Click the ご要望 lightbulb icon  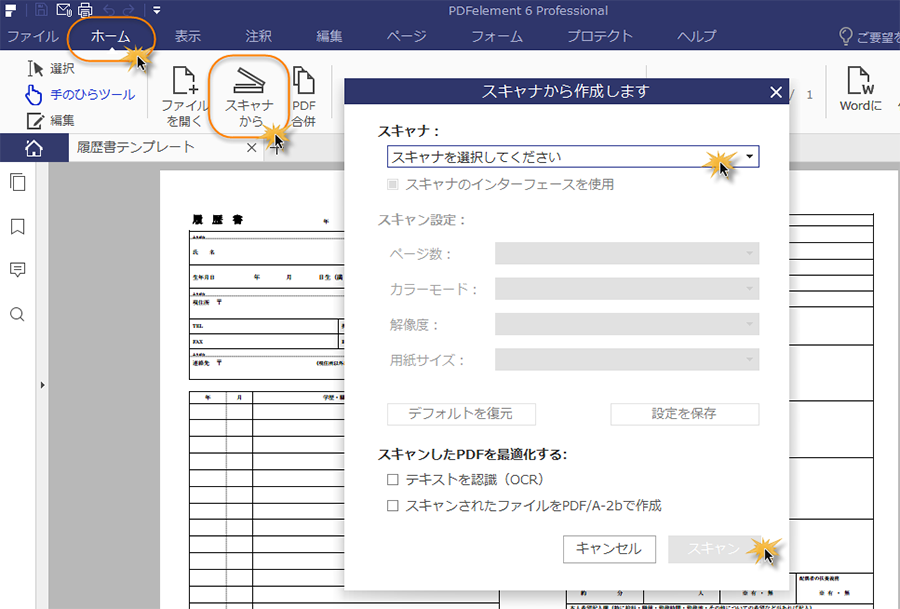[x=845, y=36]
